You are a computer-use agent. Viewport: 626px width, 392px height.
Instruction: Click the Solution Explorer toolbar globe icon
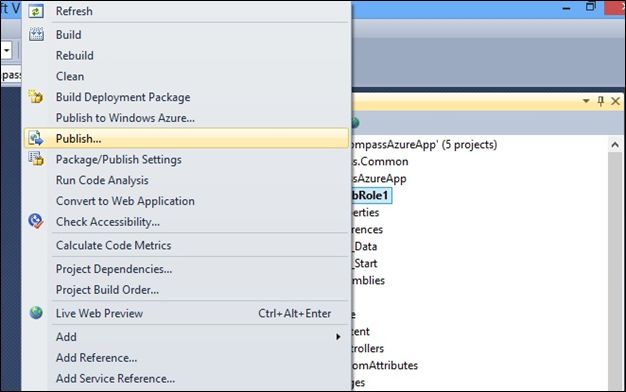355,123
